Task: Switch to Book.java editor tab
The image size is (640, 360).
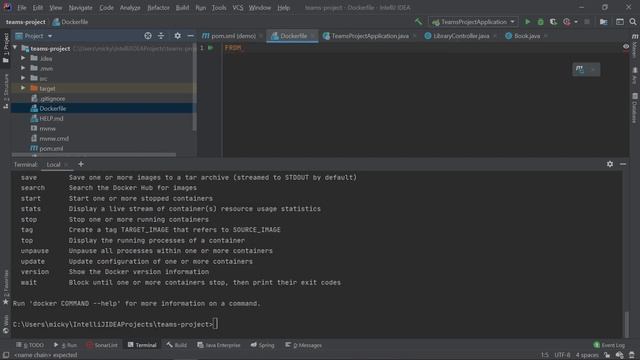Action: [527, 36]
